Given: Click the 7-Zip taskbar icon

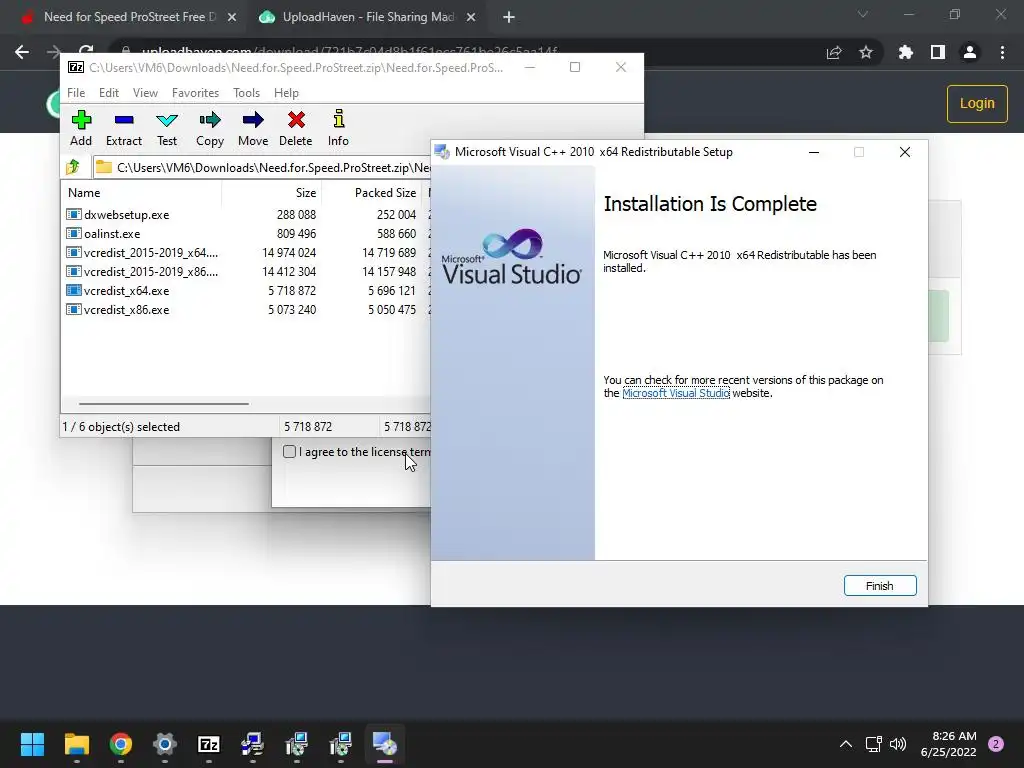Looking at the screenshot, I should (208, 744).
